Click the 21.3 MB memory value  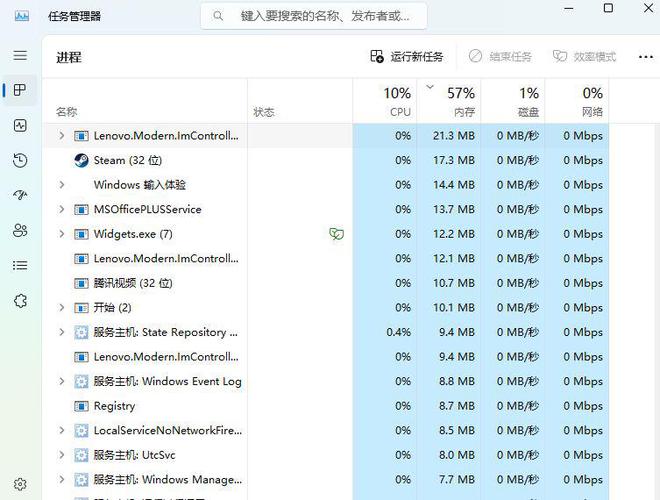pos(454,136)
